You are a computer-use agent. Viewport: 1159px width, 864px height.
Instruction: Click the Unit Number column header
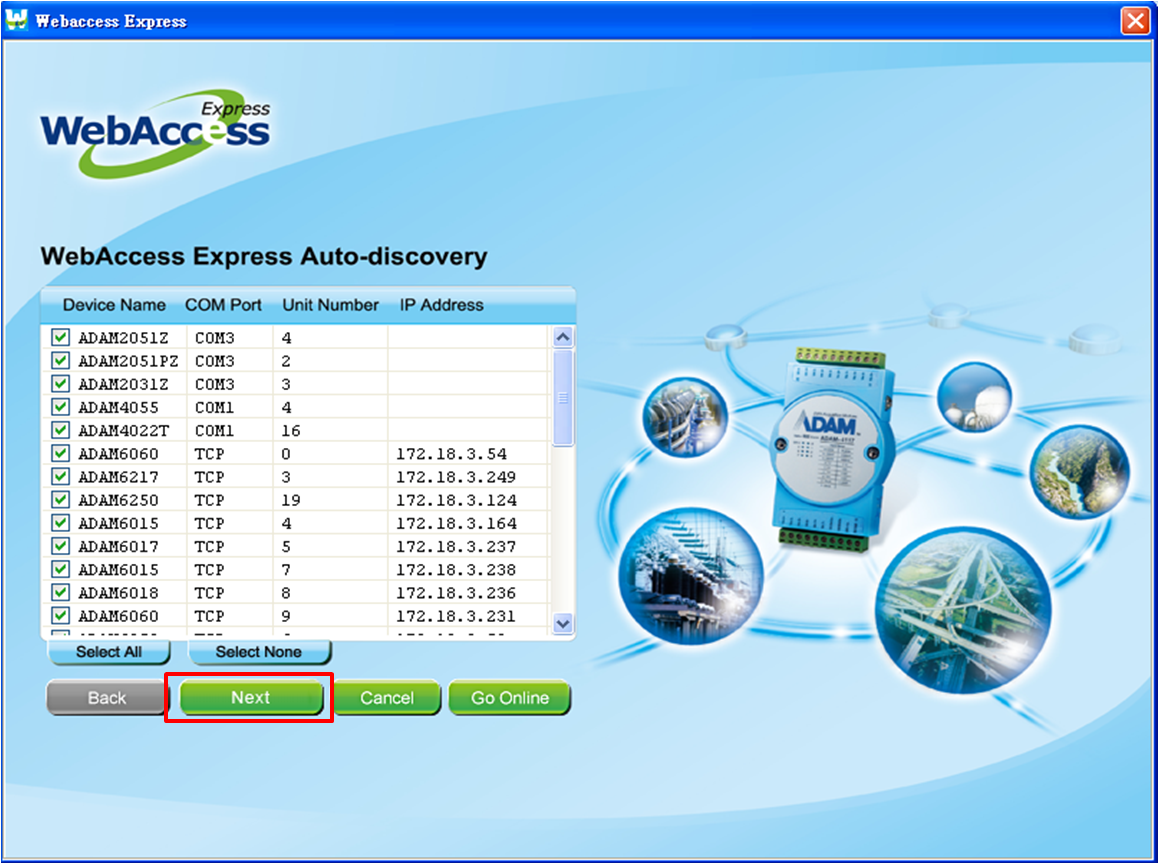coord(330,305)
